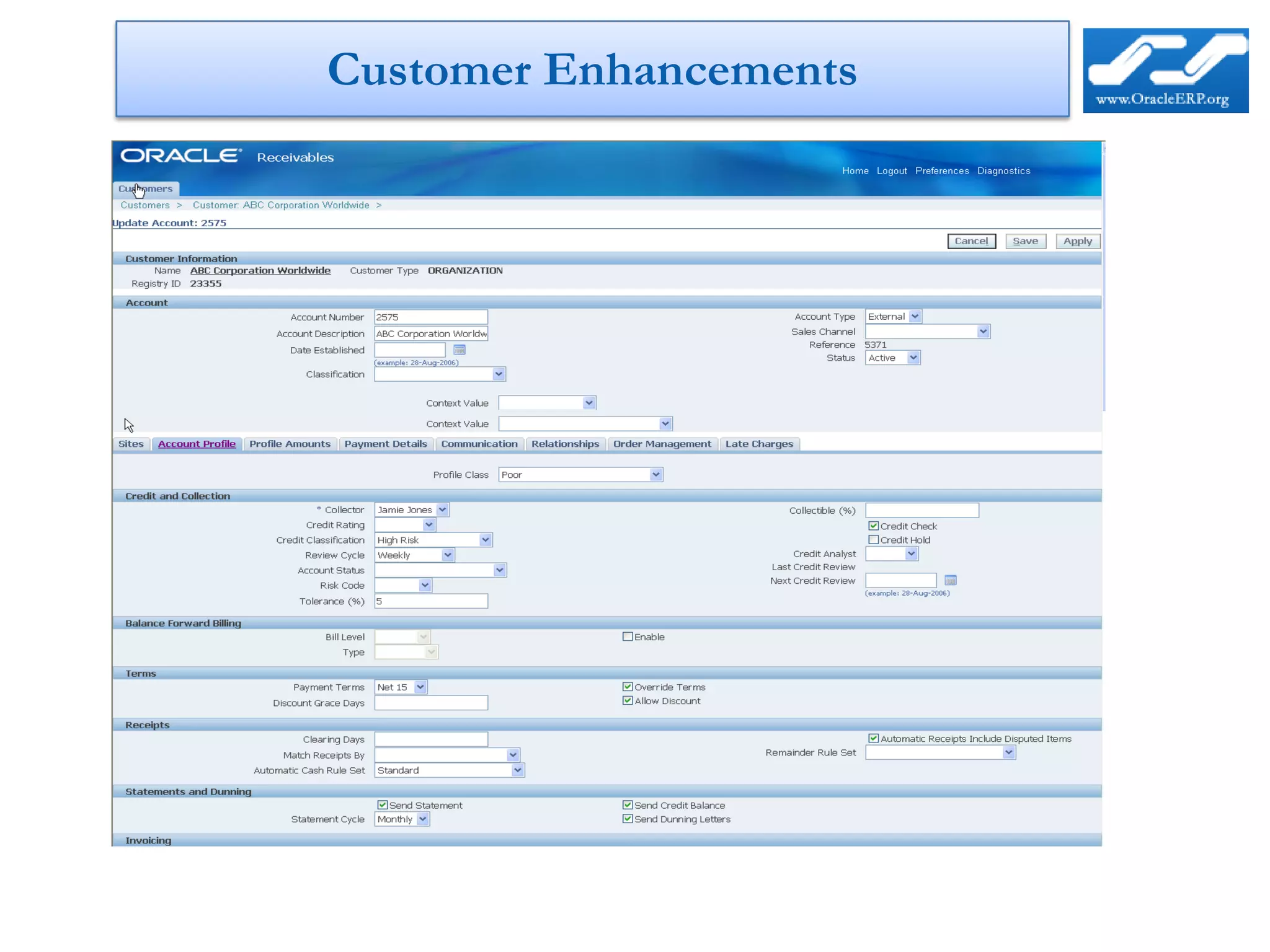Screen dimensions: 1270x952
Task: Open the ABC Corporation Worldwide name link
Action: (x=260, y=271)
